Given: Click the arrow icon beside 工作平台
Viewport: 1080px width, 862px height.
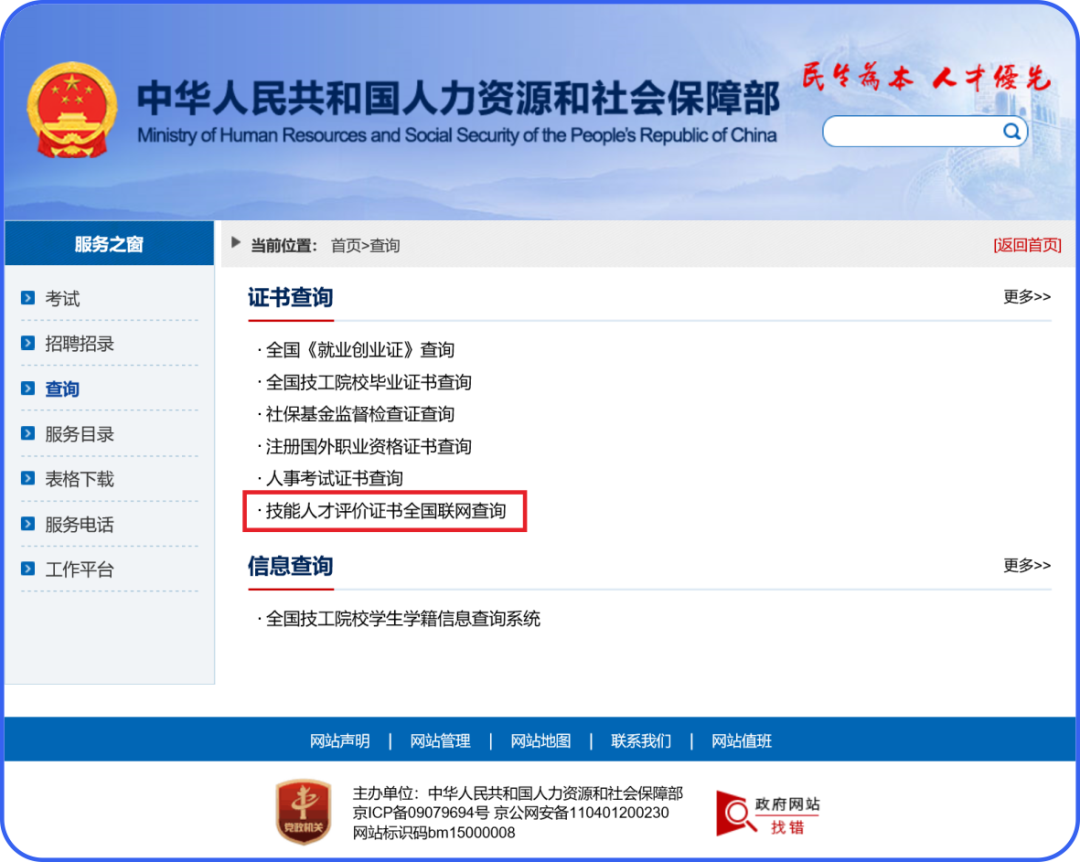Looking at the screenshot, I should [28, 568].
